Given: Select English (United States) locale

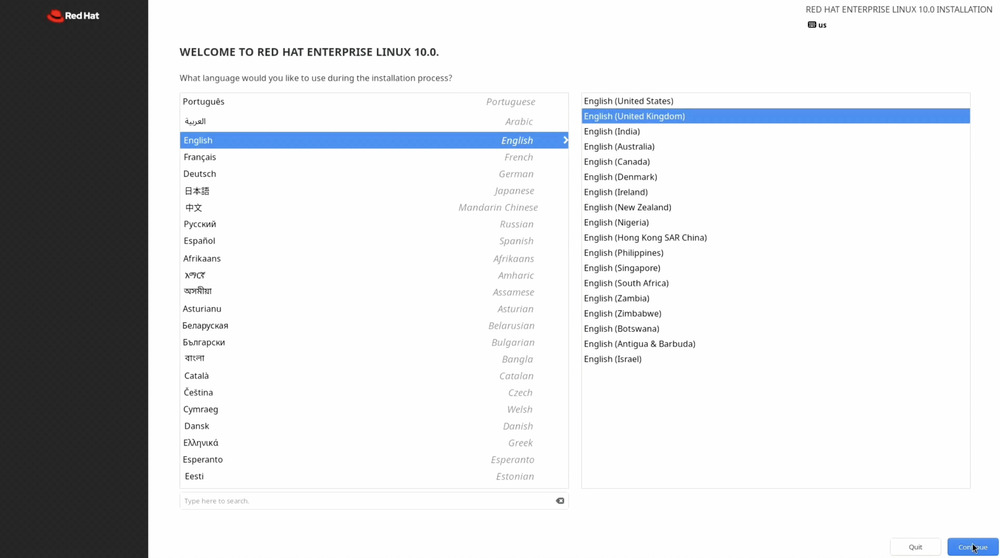Looking at the screenshot, I should click(628, 101).
